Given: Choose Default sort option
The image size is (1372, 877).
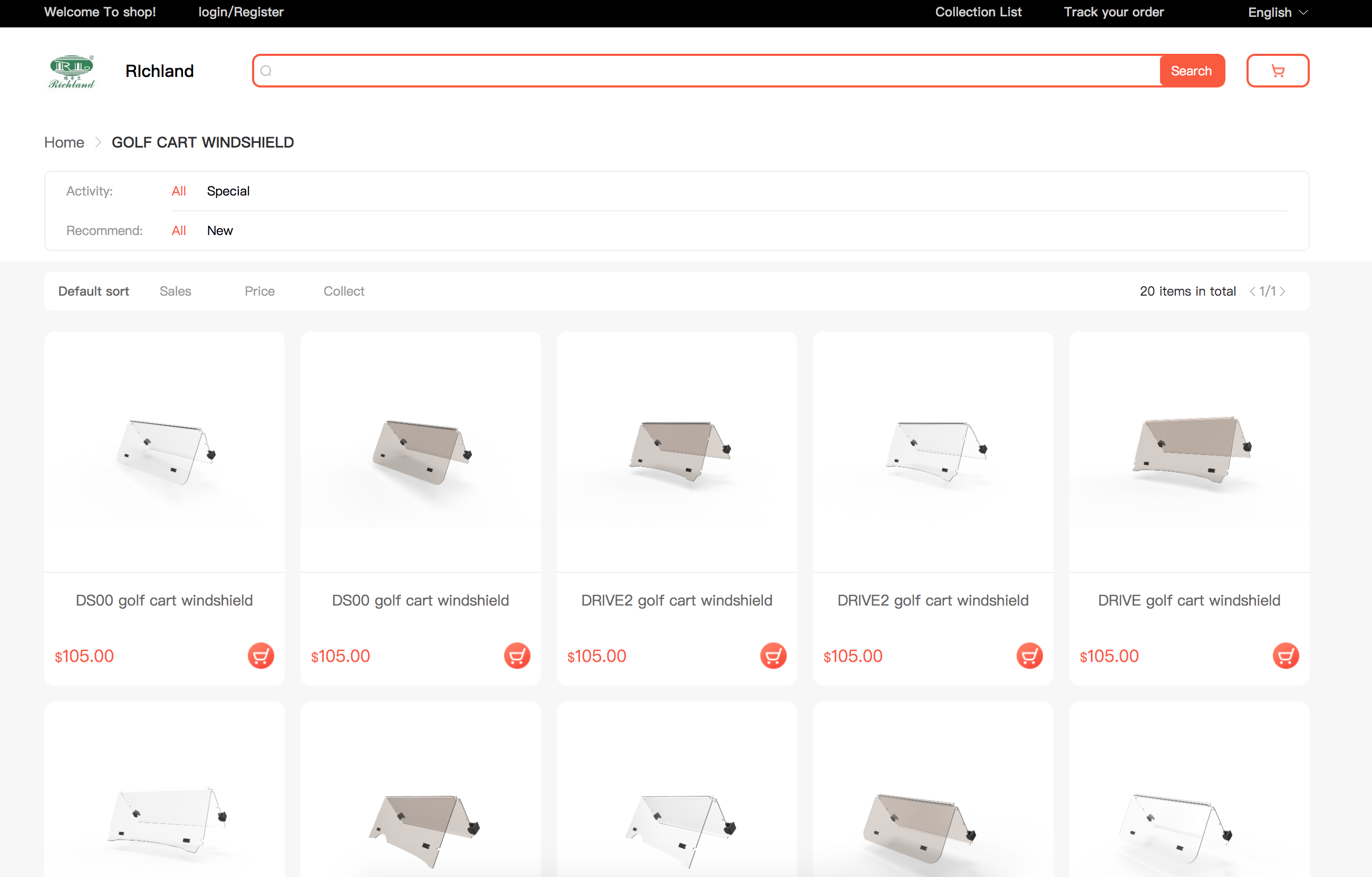Looking at the screenshot, I should pos(93,291).
